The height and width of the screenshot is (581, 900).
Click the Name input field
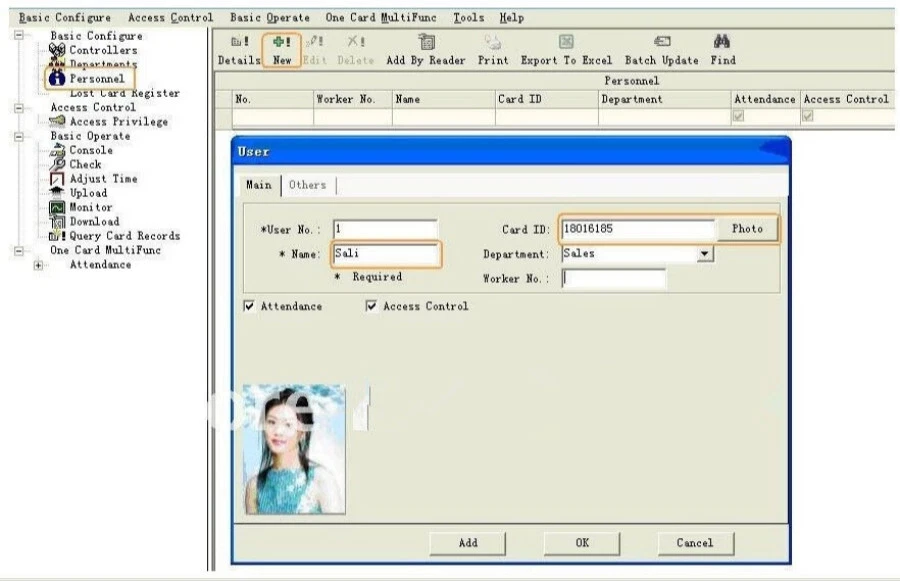pos(385,255)
